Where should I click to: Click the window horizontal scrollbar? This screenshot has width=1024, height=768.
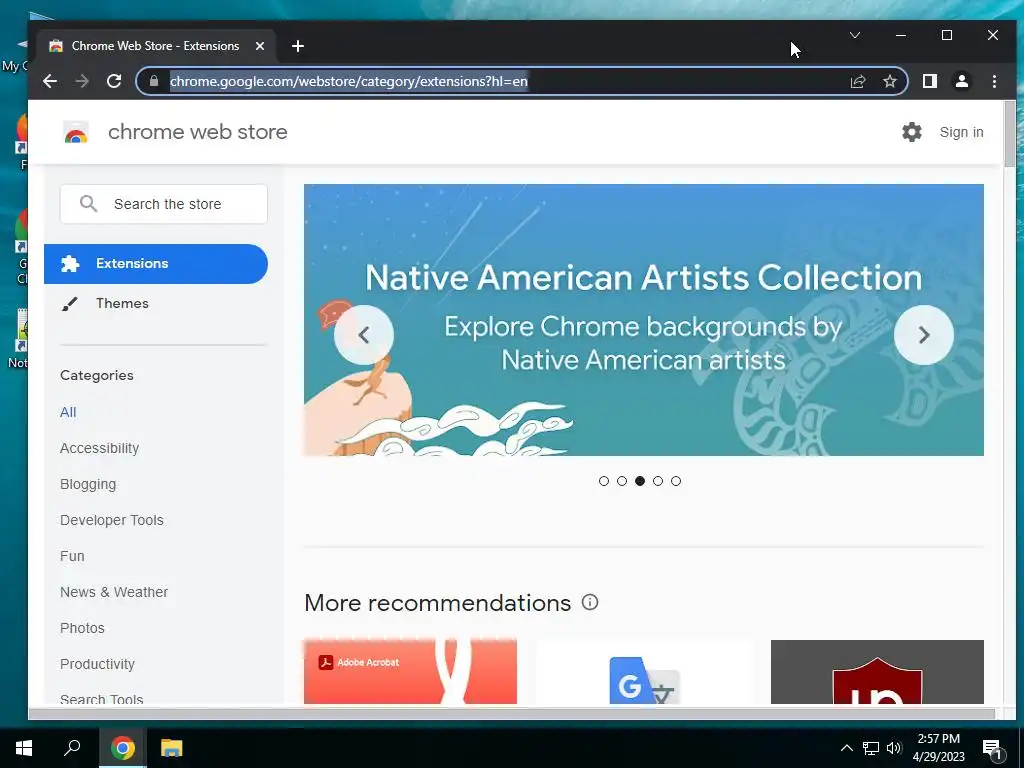(511, 714)
